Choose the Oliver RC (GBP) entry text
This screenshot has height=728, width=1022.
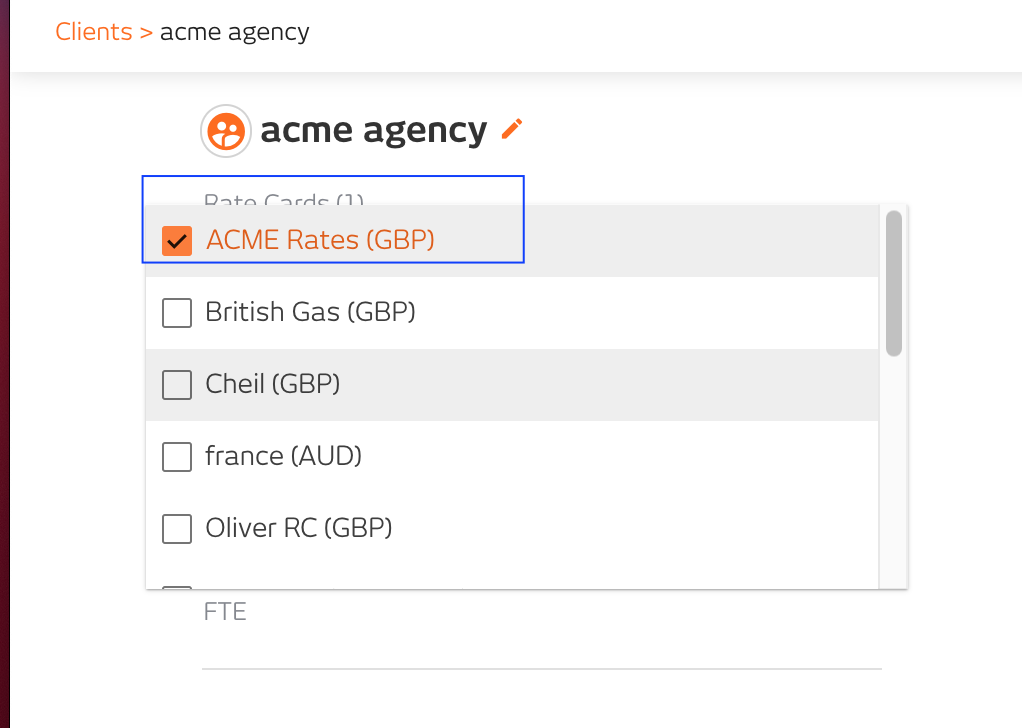(x=298, y=528)
